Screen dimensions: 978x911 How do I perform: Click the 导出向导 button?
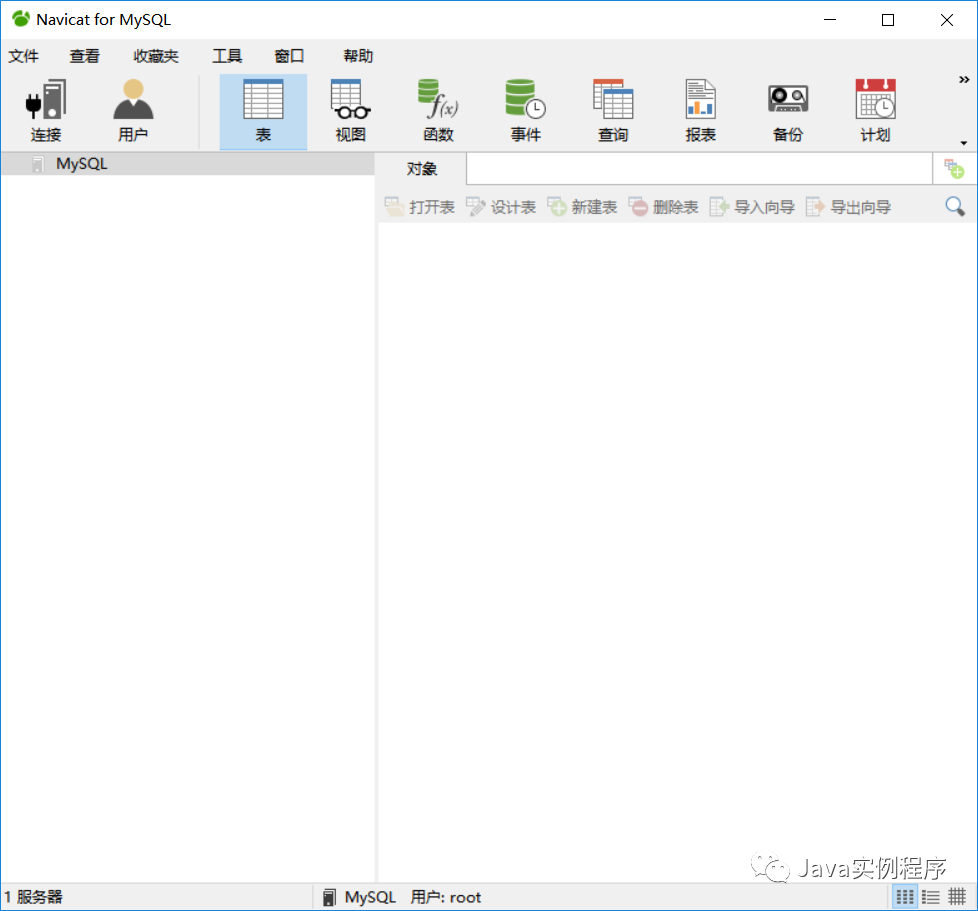click(848, 207)
